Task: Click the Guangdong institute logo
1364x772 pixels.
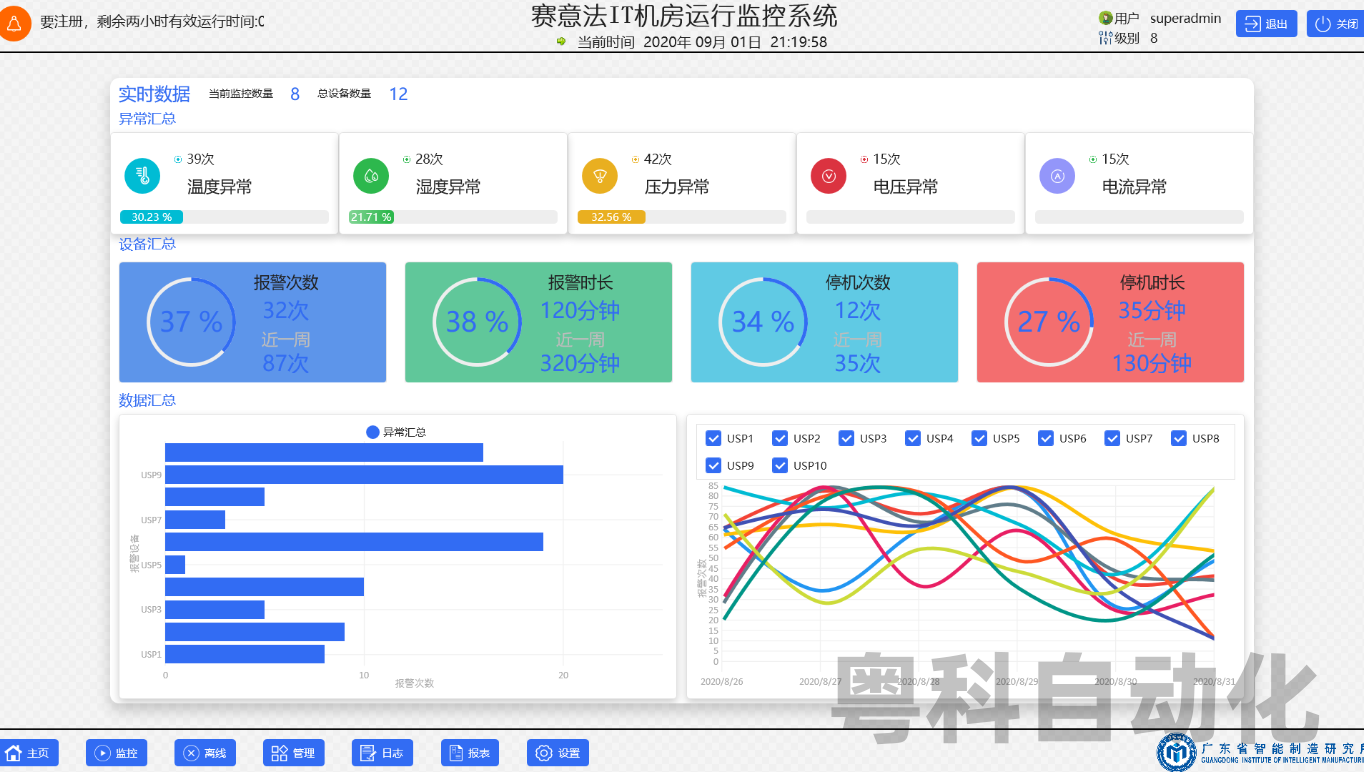Action: click(x=1177, y=752)
